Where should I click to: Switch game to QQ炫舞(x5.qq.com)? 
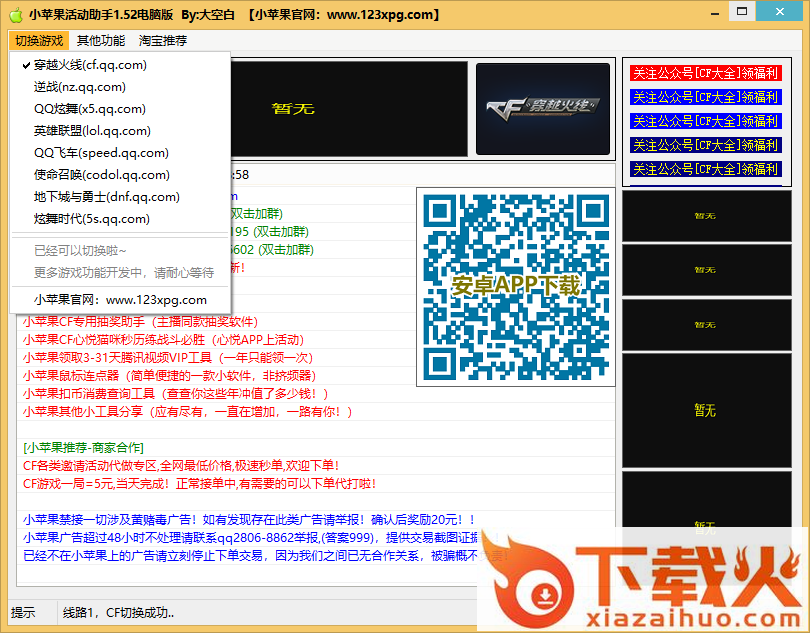[120, 109]
